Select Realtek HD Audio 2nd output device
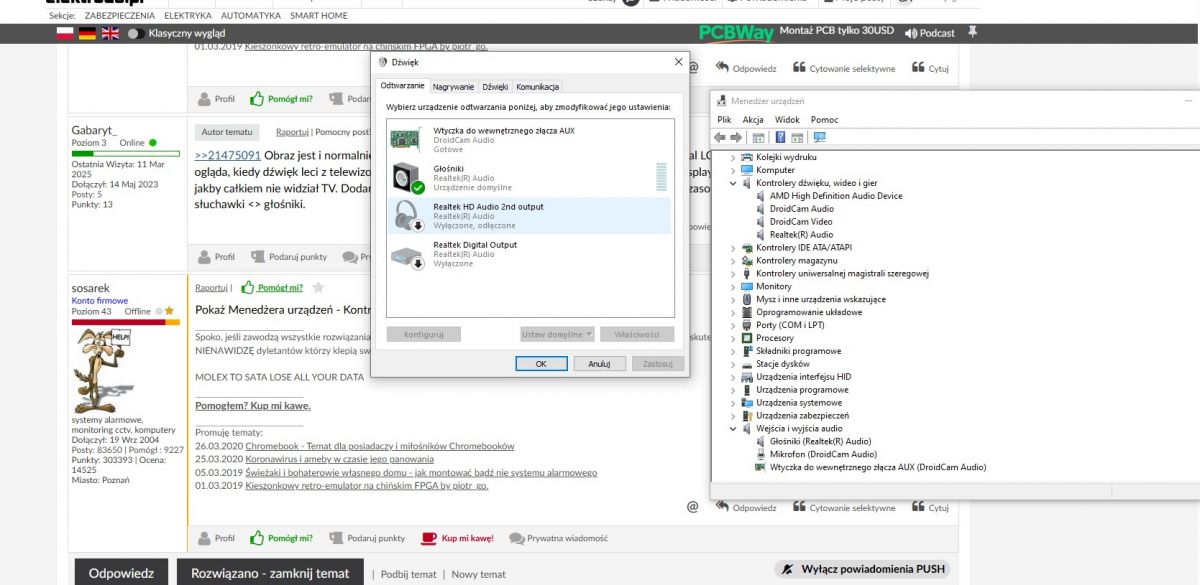The width and height of the screenshot is (1200, 585). [x=529, y=216]
